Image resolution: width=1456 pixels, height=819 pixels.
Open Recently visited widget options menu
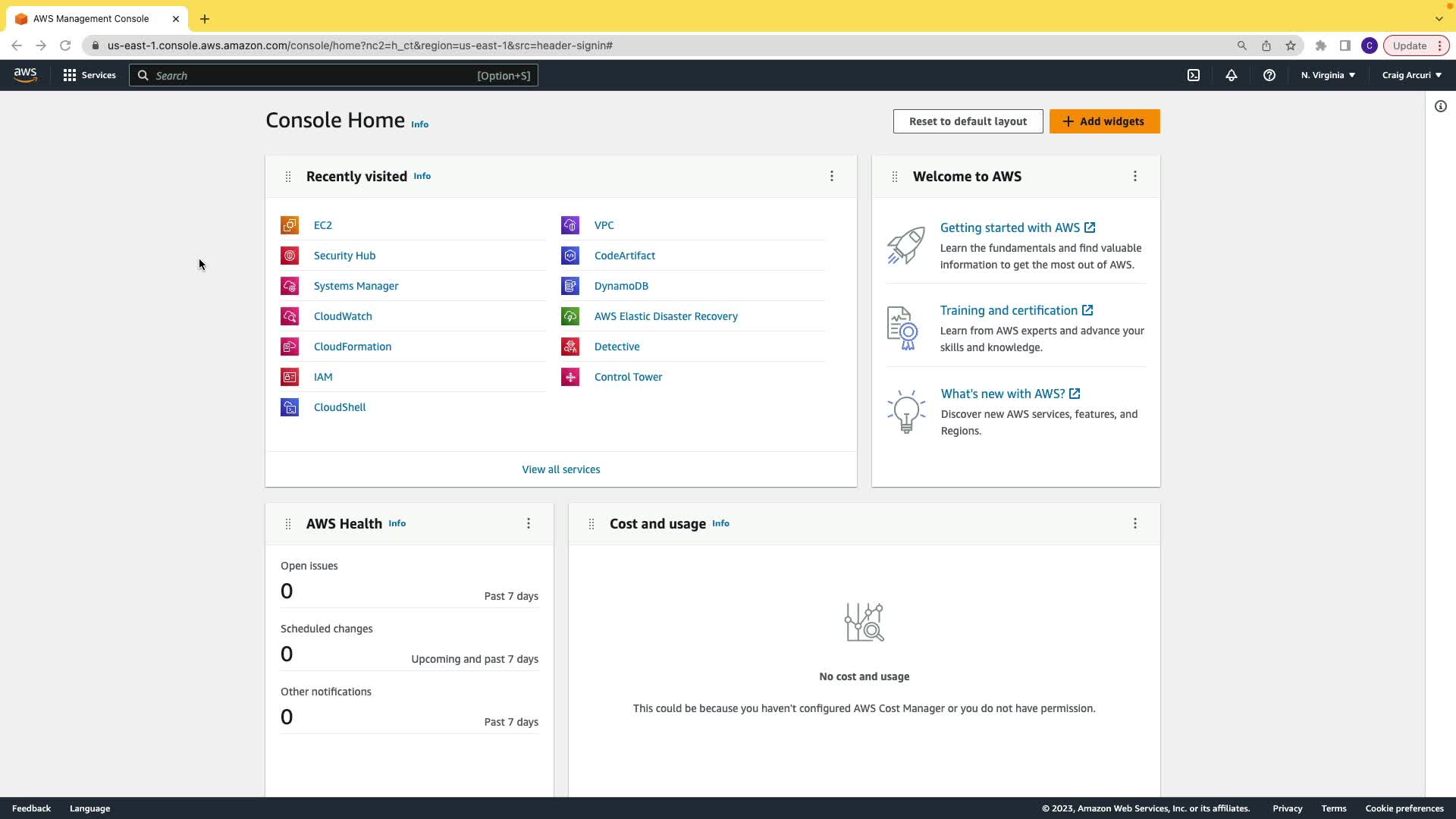(832, 176)
